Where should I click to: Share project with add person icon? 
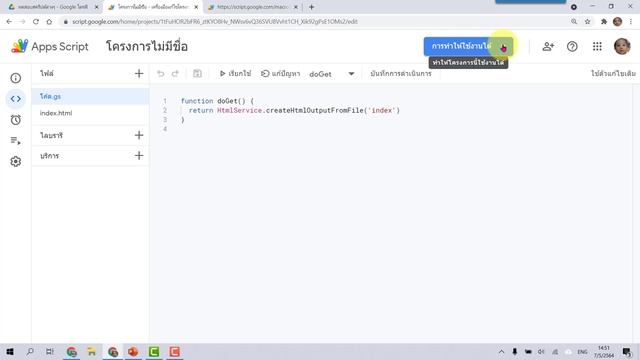548,47
